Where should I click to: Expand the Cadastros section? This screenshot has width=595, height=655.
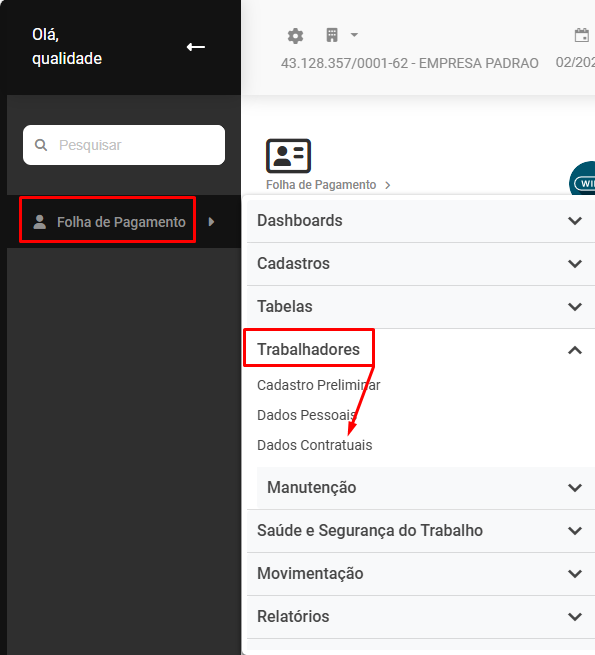tap(421, 264)
